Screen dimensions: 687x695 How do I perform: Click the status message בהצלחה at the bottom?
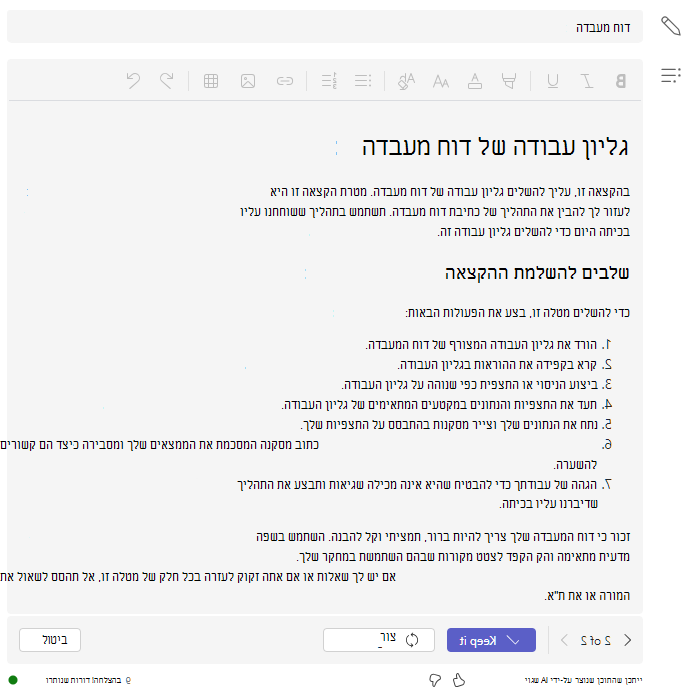click(x=88, y=680)
